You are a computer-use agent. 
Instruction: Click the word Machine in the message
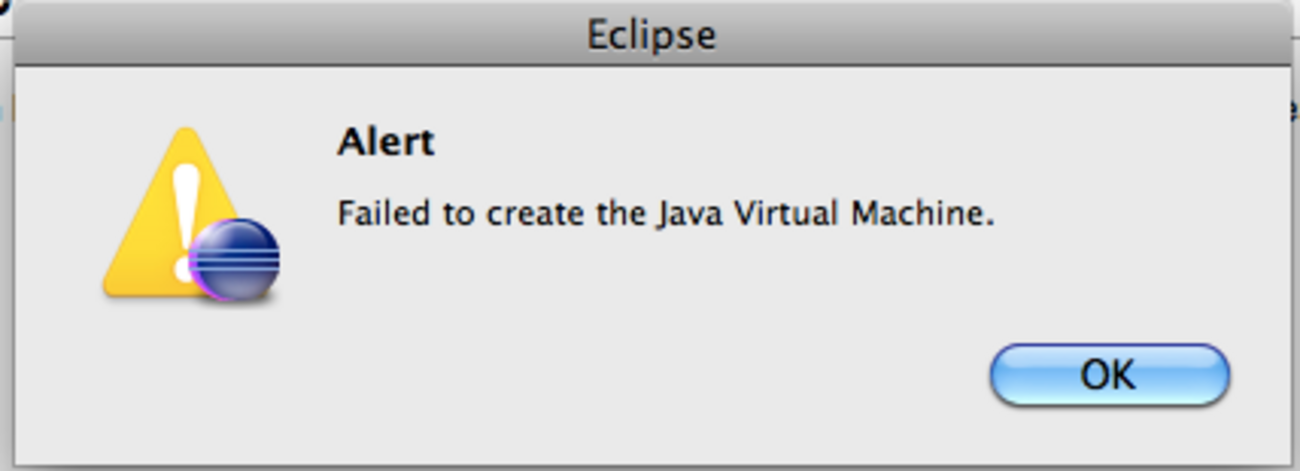tap(924, 214)
